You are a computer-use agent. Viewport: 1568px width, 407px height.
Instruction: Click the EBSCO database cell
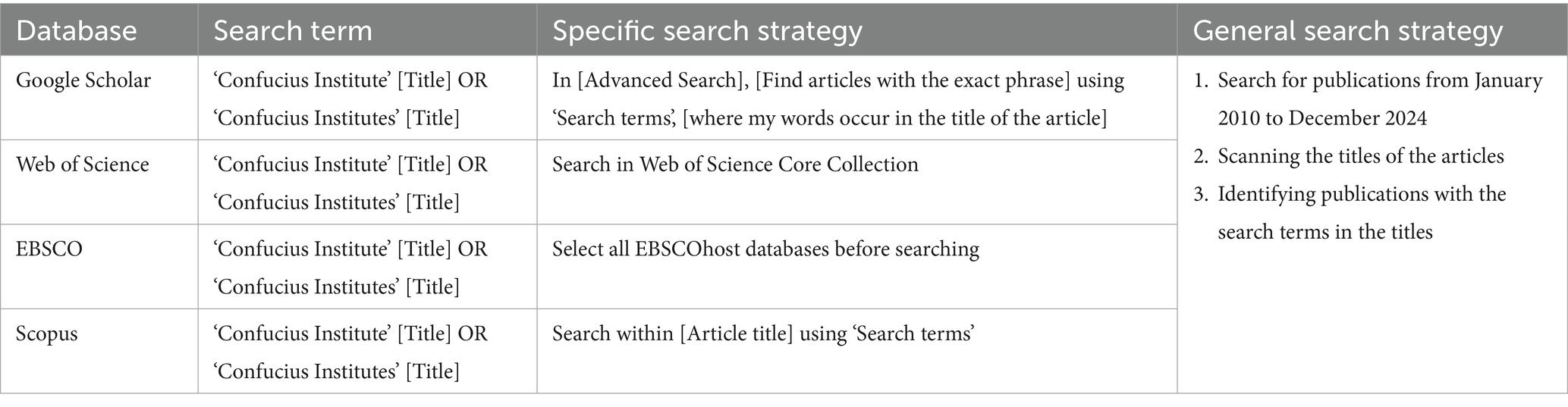coord(49,249)
